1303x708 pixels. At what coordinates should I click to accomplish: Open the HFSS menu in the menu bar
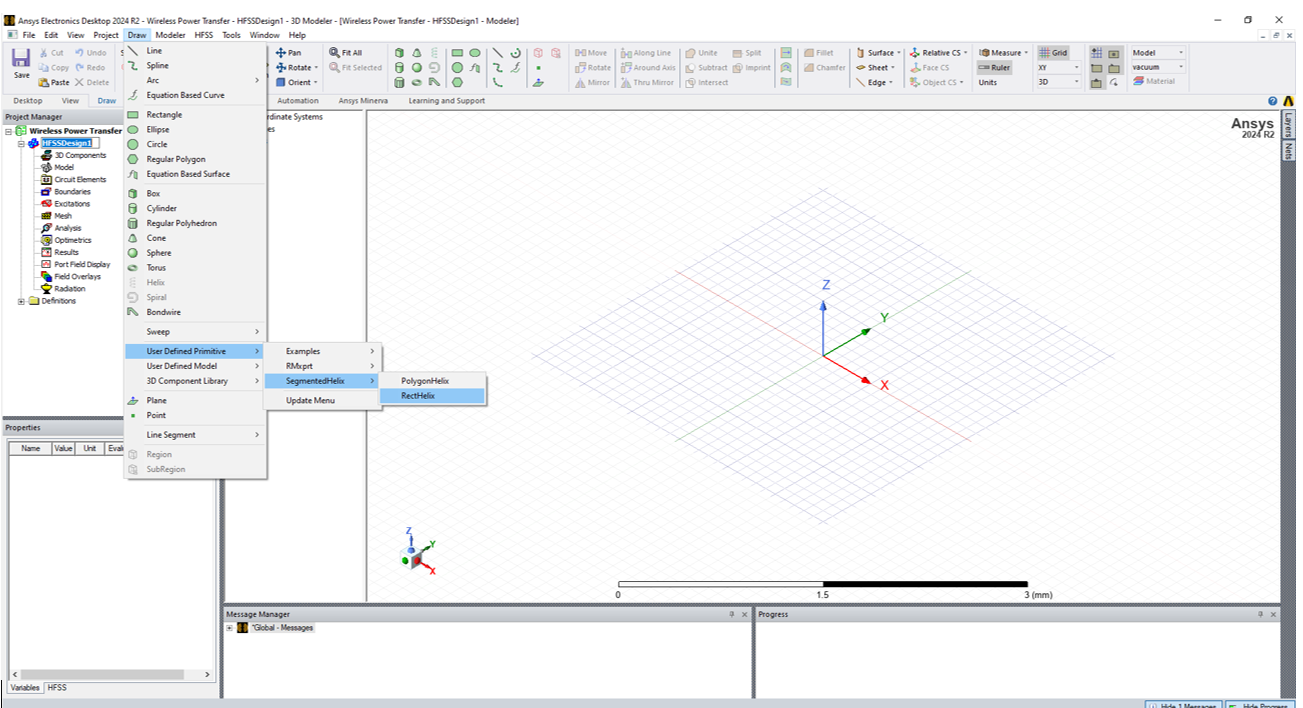point(204,35)
